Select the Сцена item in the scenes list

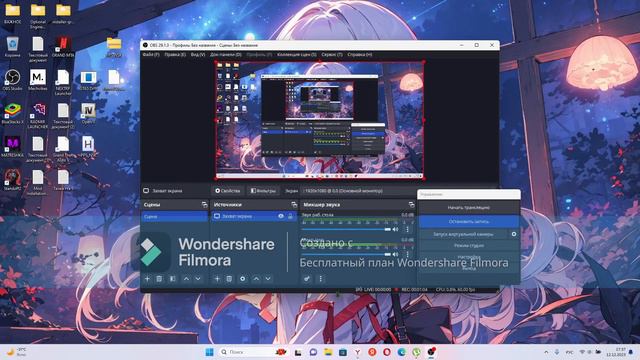tap(174, 216)
